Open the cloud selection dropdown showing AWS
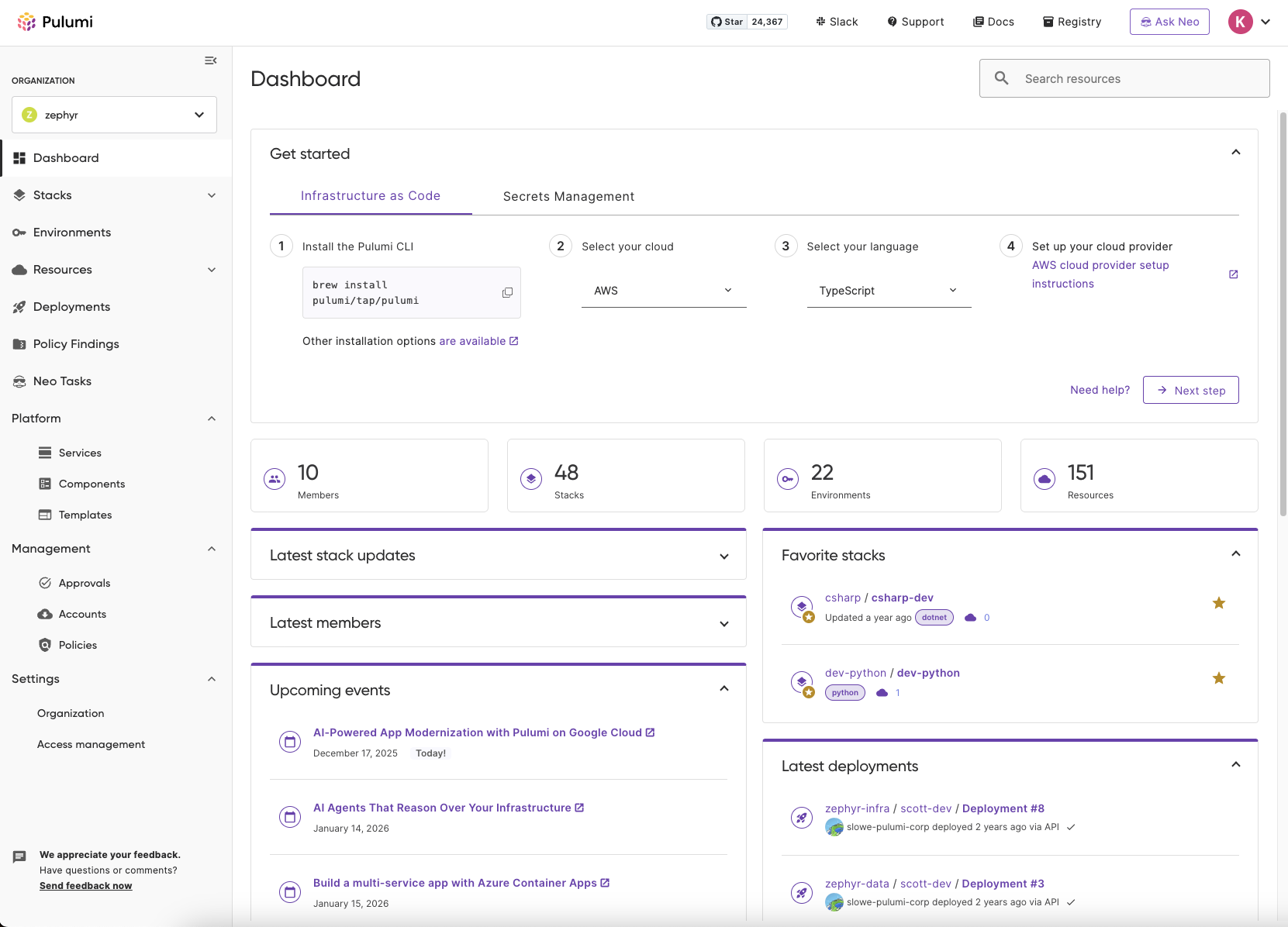The height and width of the screenshot is (927, 1288). click(x=663, y=291)
